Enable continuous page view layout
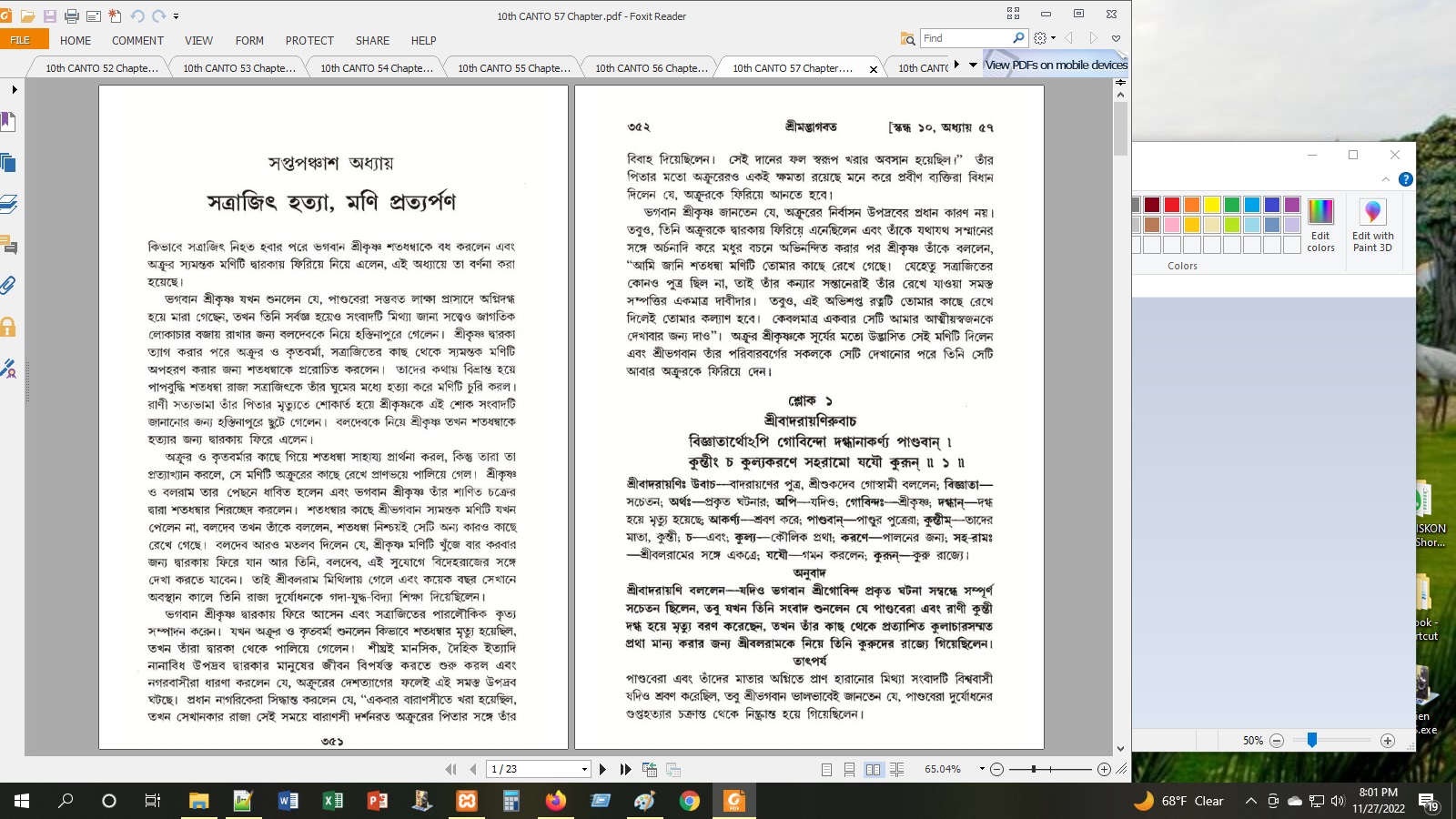1456x819 pixels. [849, 769]
